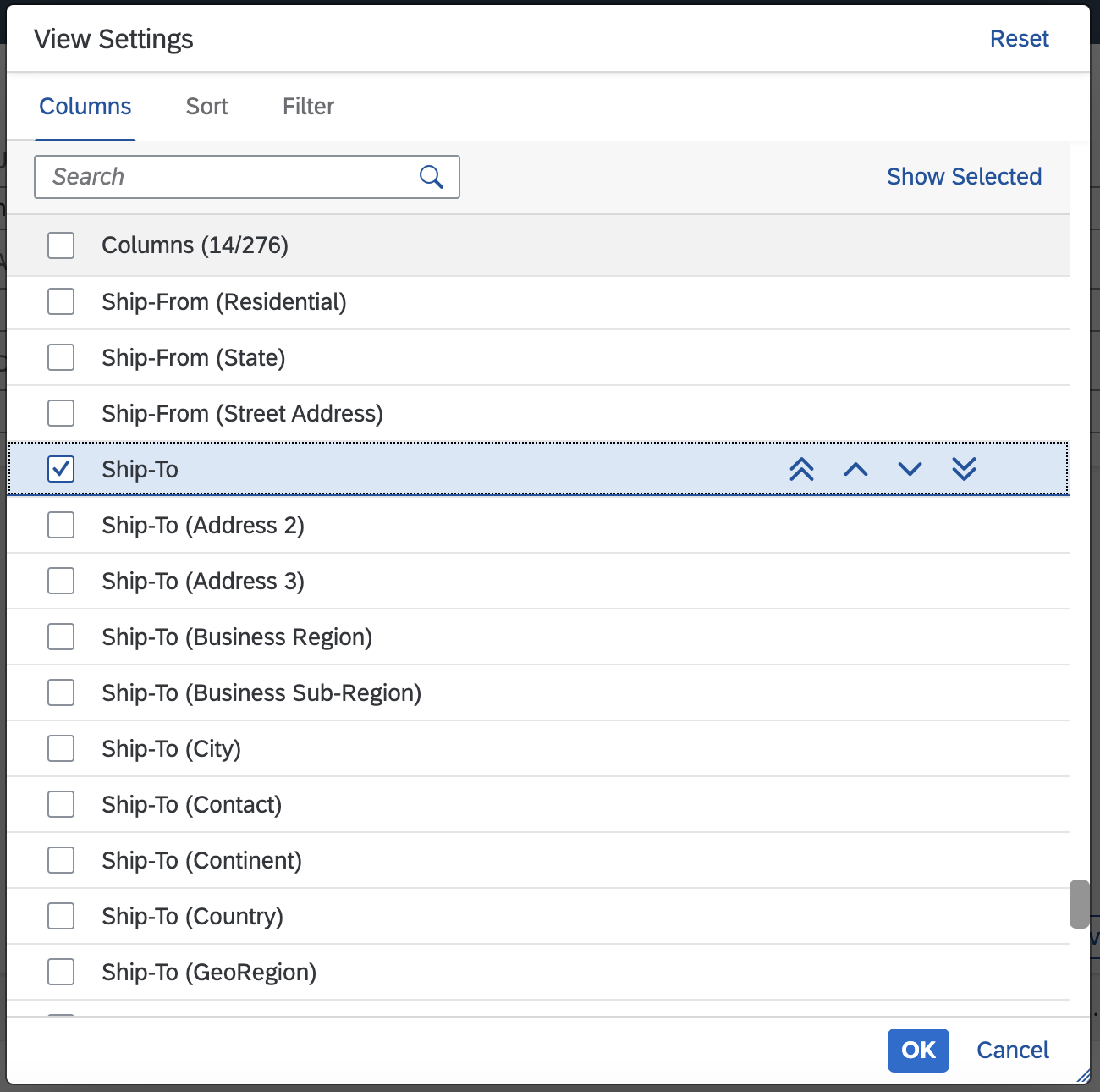This screenshot has height=1092, width=1100.
Task: Click the Columns (14/276) header label
Action: pos(195,245)
